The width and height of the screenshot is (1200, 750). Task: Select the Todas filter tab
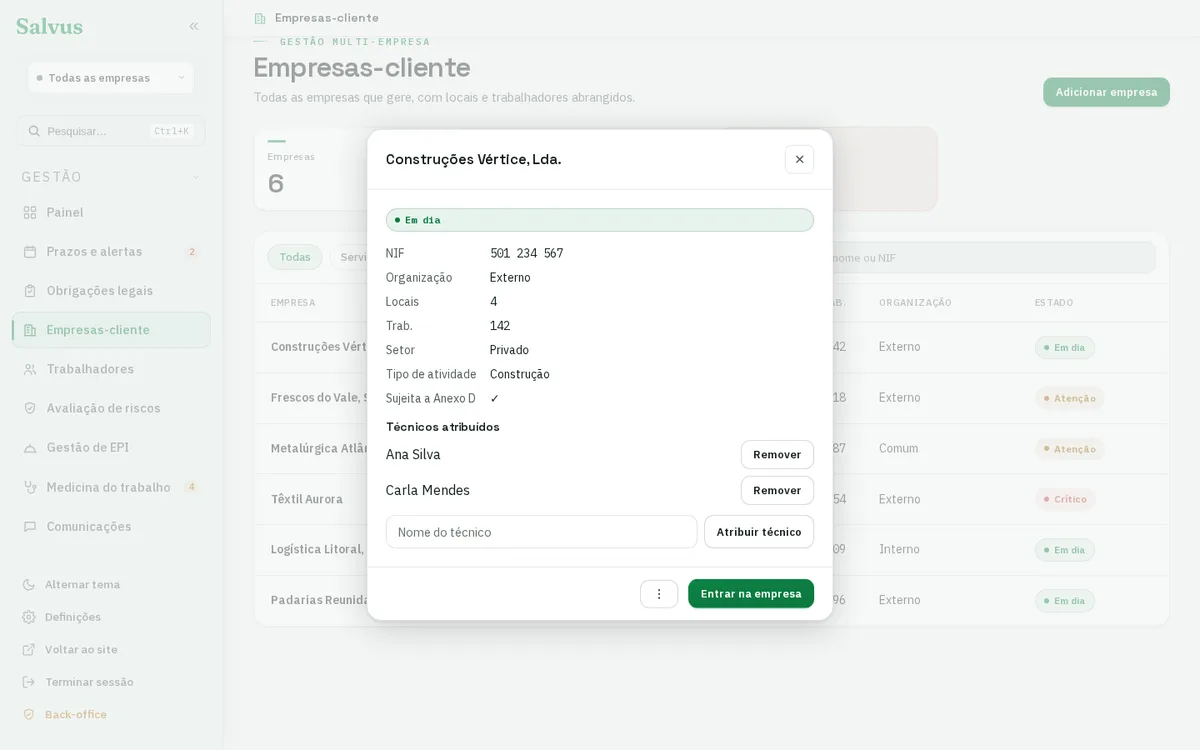[295, 257]
